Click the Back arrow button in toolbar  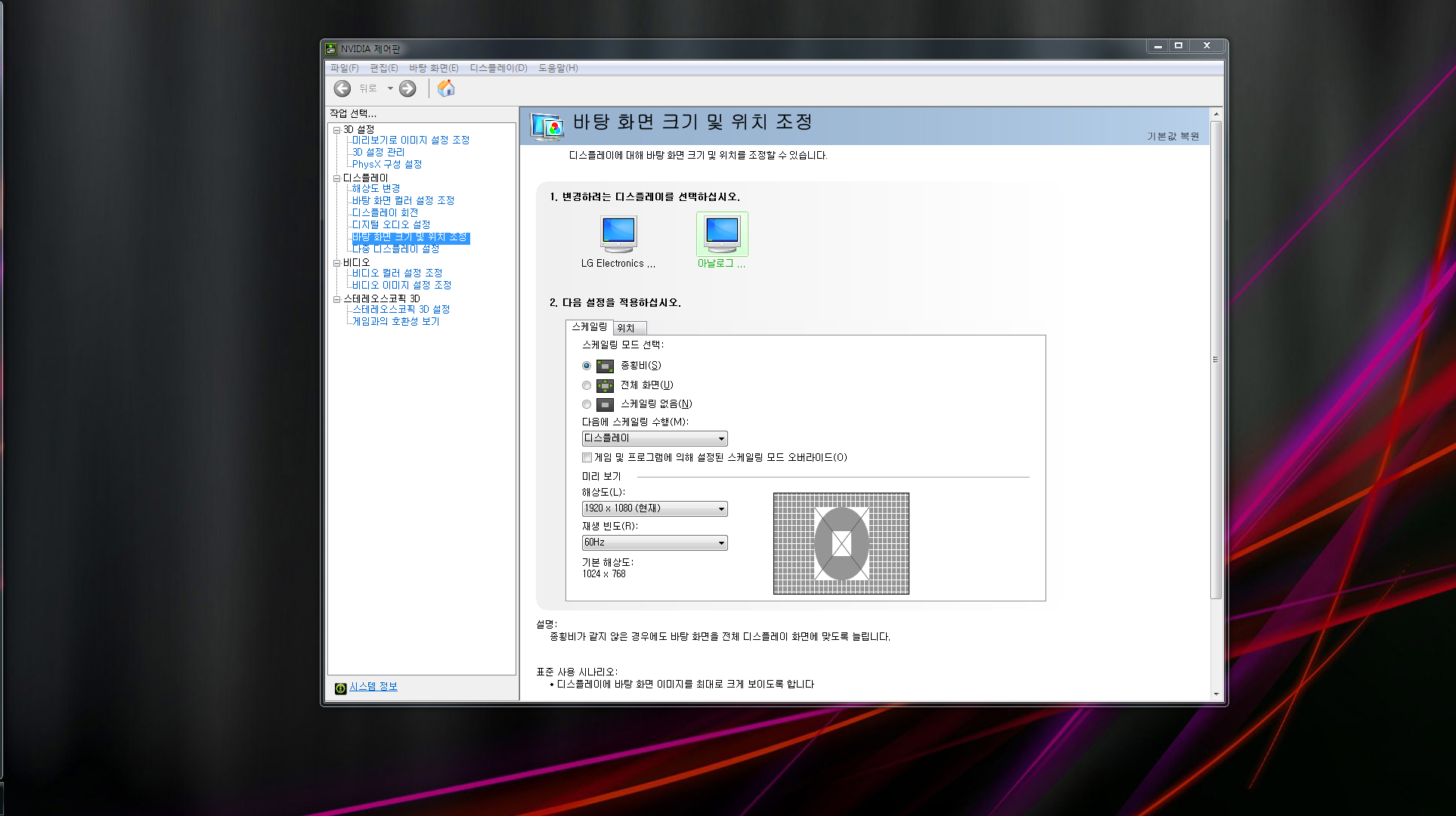(x=342, y=88)
